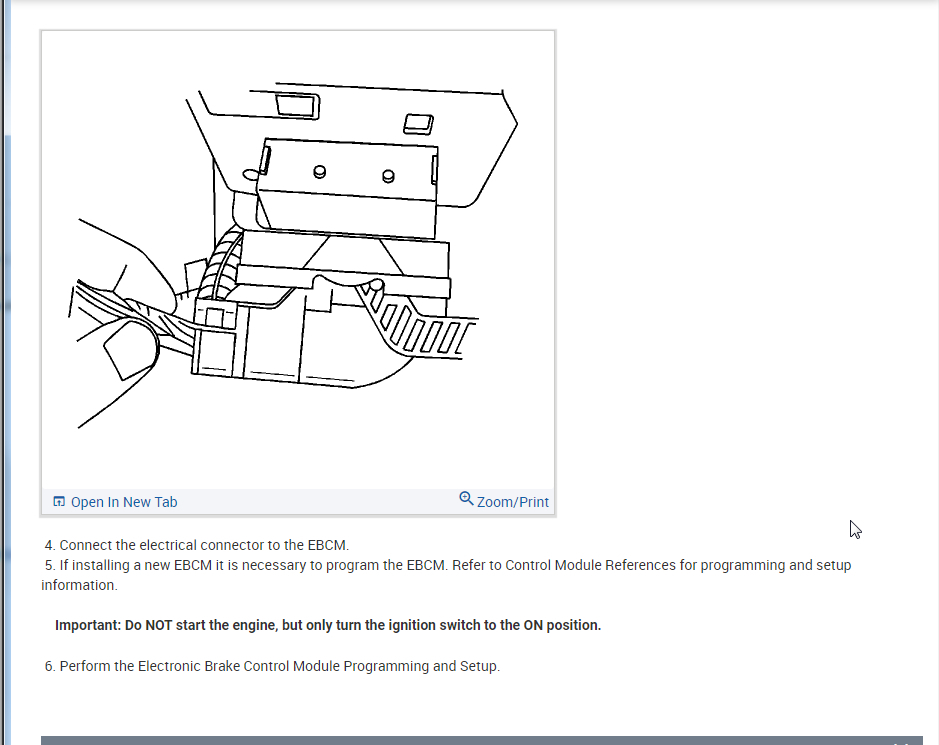The image size is (939, 745).
Task: Select step 4 Connect the electrical connector text
Action: [197, 545]
